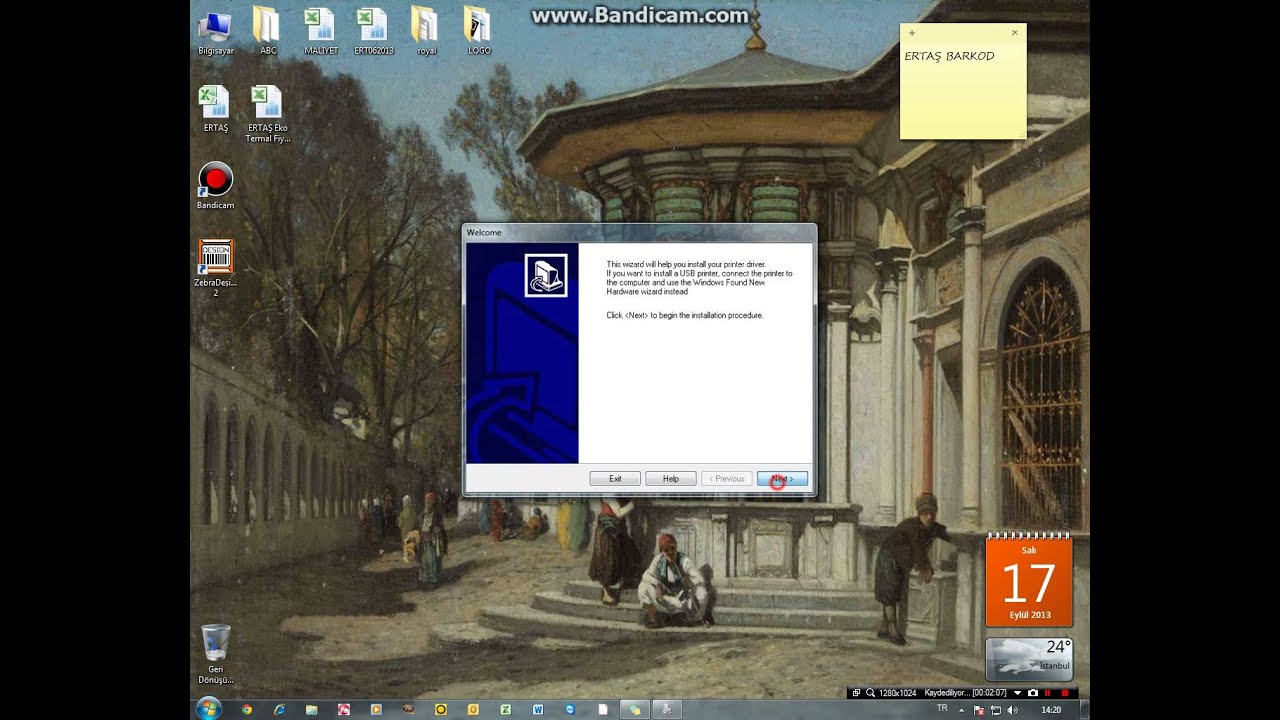Select the ERTAŞ Eko Termal Fiy... file
The width and height of the screenshot is (1280, 720).
click(267, 114)
